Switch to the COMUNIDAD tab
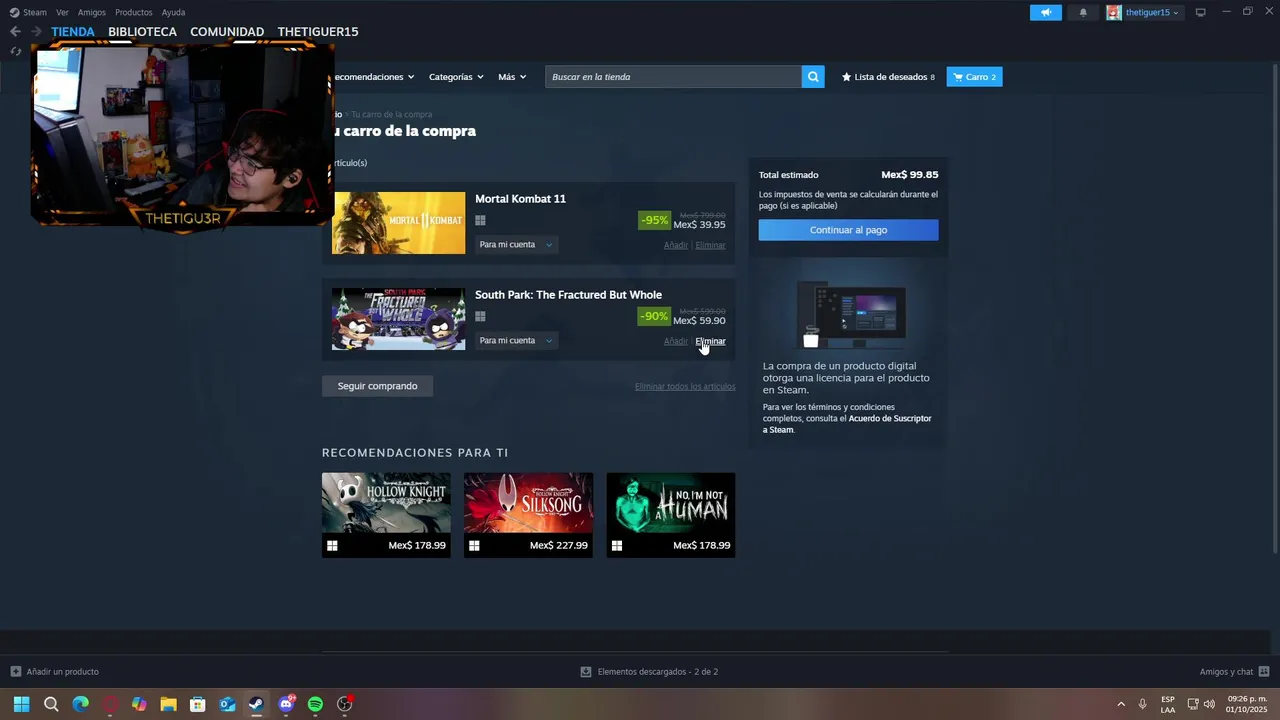The image size is (1280, 720). pos(227,32)
